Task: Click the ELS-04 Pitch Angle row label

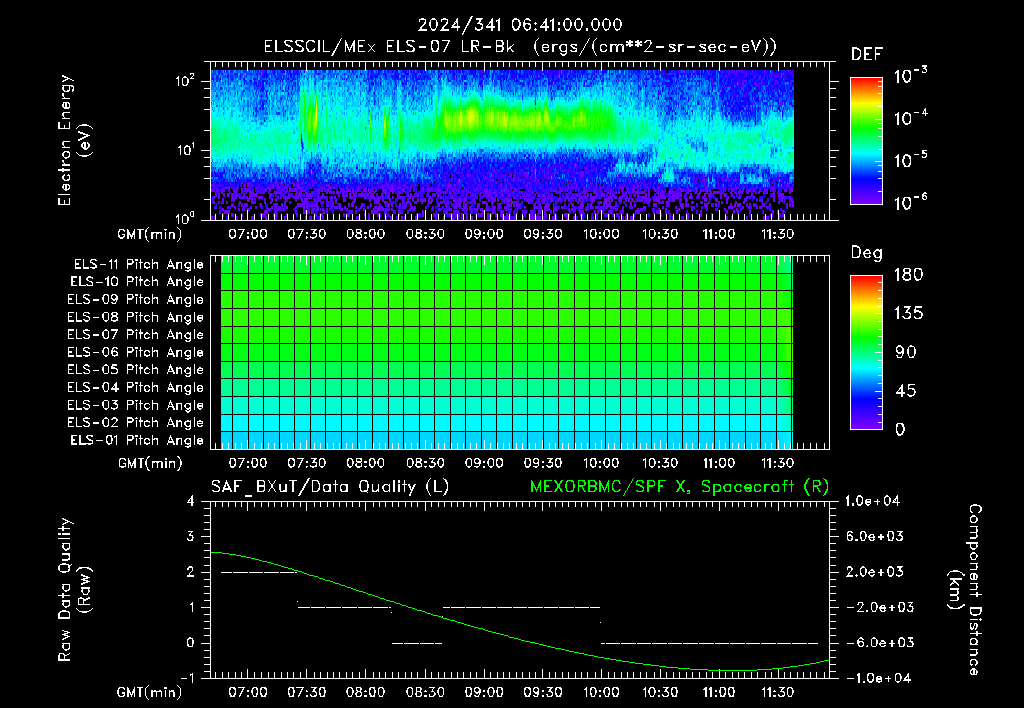Action: point(136,387)
